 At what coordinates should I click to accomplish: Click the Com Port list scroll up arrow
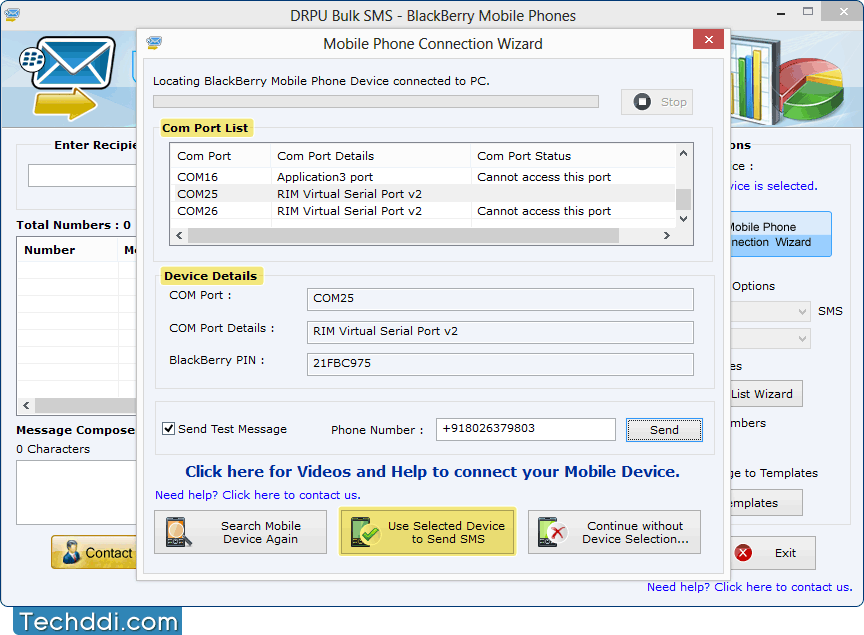[683, 154]
